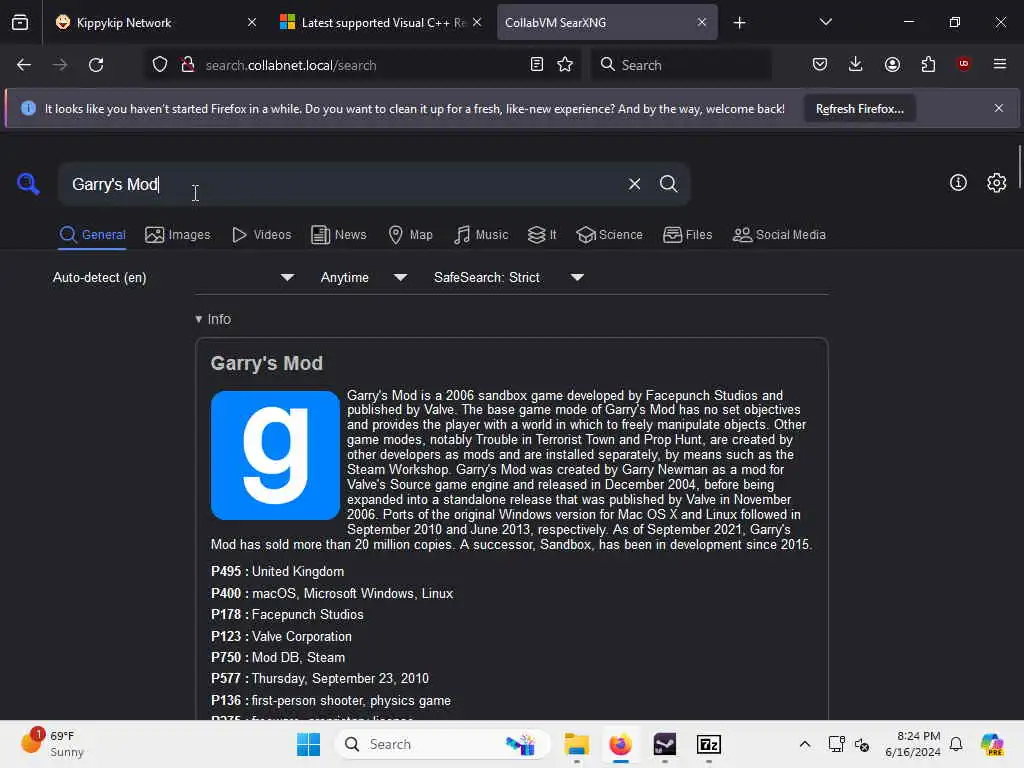The height and width of the screenshot is (768, 1024).
Task: Click the Garry's Mod infobox heading
Action: click(266, 363)
